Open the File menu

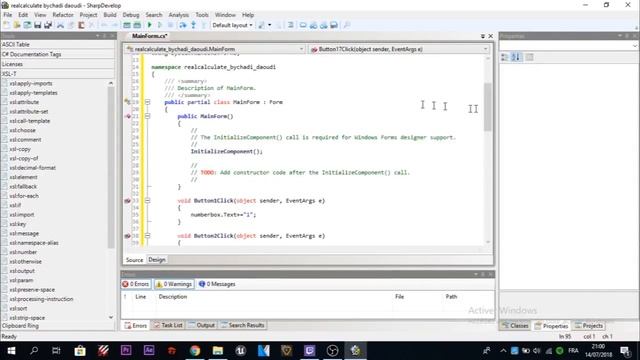[8, 15]
